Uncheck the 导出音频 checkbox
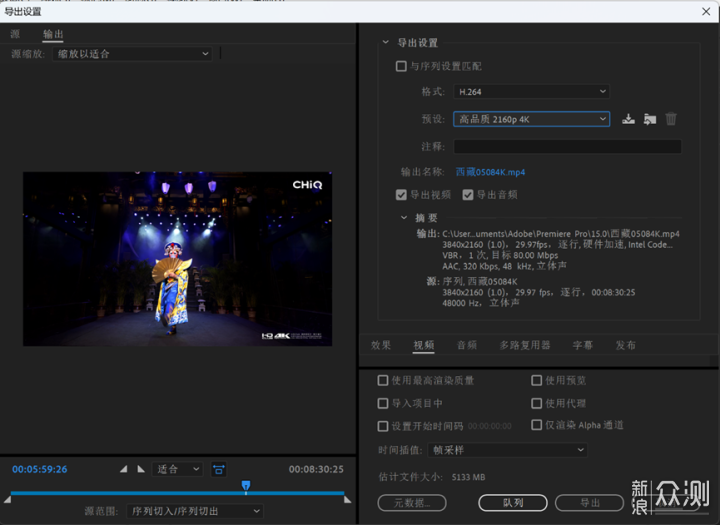Screen dimensions: 720x525 pyautogui.click(x=467, y=195)
